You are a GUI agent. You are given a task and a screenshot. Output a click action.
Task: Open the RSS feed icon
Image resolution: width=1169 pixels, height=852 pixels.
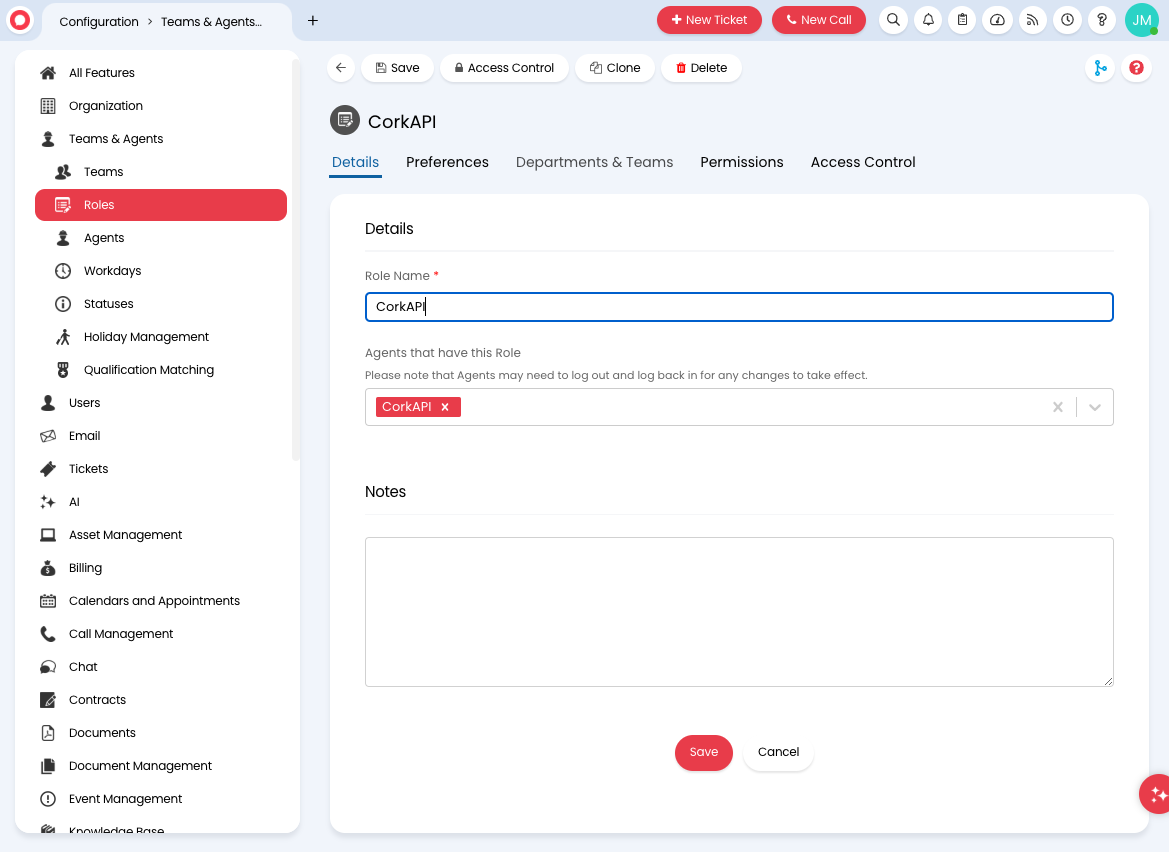coord(1033,20)
